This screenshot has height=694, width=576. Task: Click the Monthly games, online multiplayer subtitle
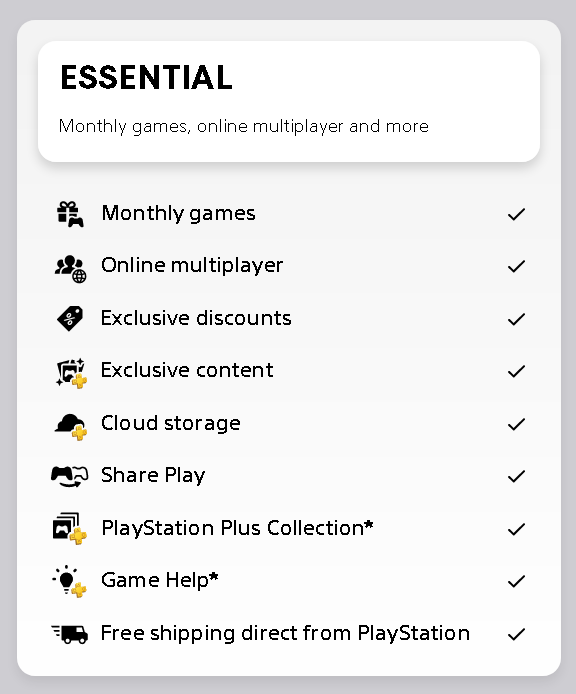244,127
